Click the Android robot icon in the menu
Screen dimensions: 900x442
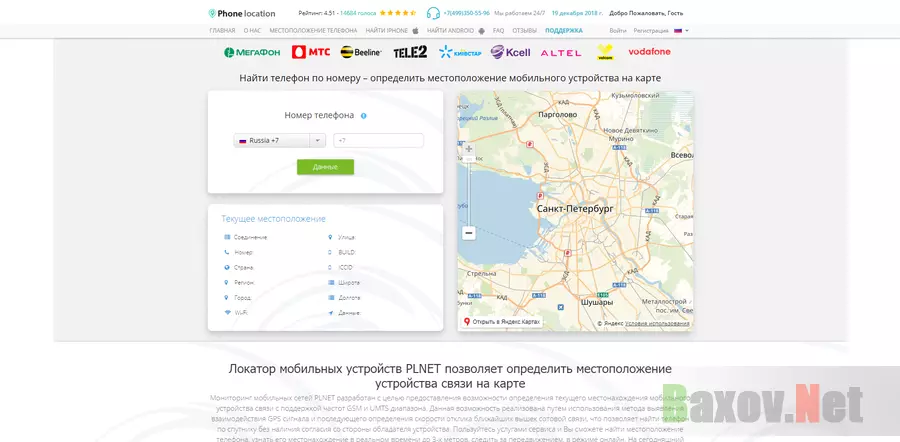point(482,30)
